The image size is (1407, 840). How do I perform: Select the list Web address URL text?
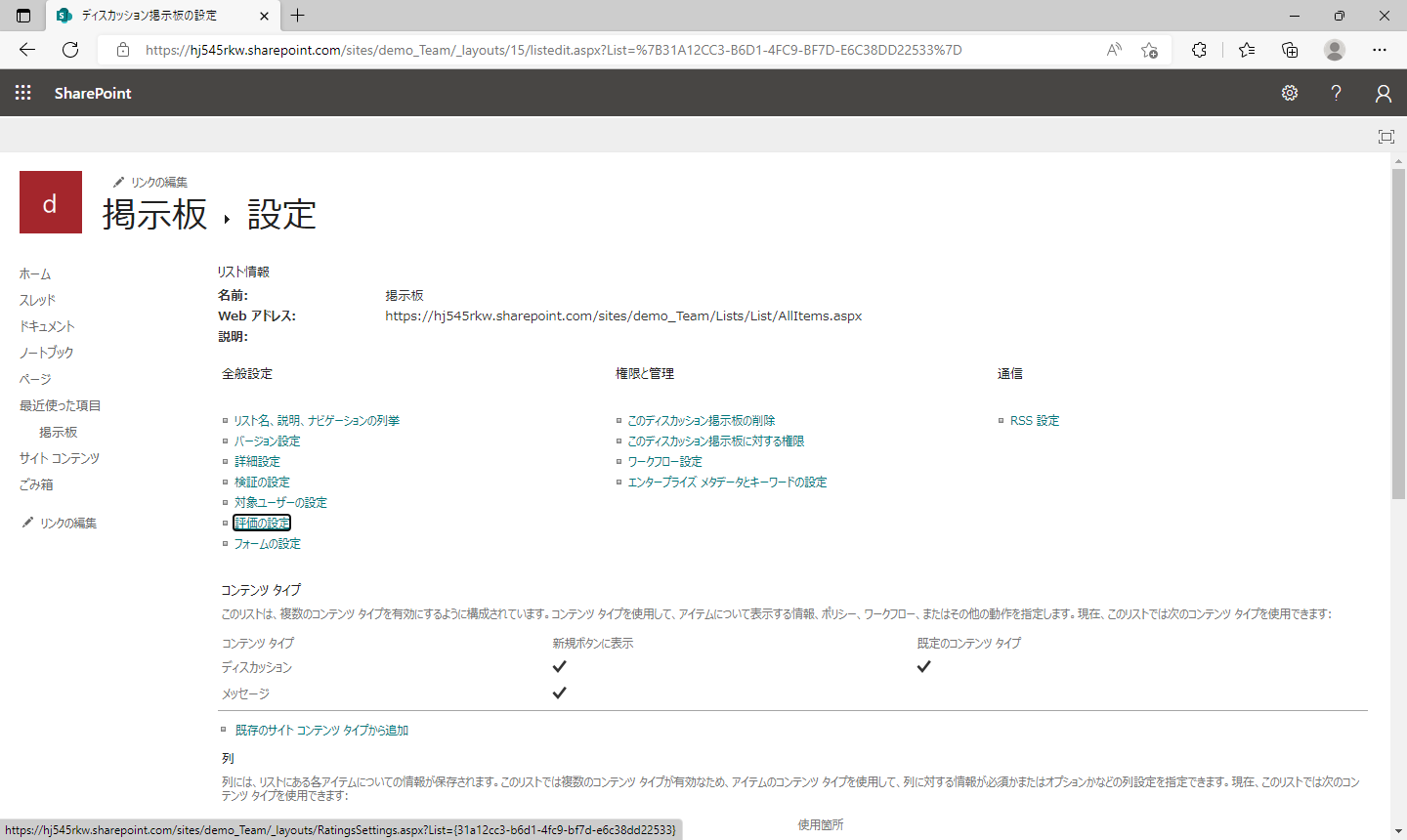623,315
